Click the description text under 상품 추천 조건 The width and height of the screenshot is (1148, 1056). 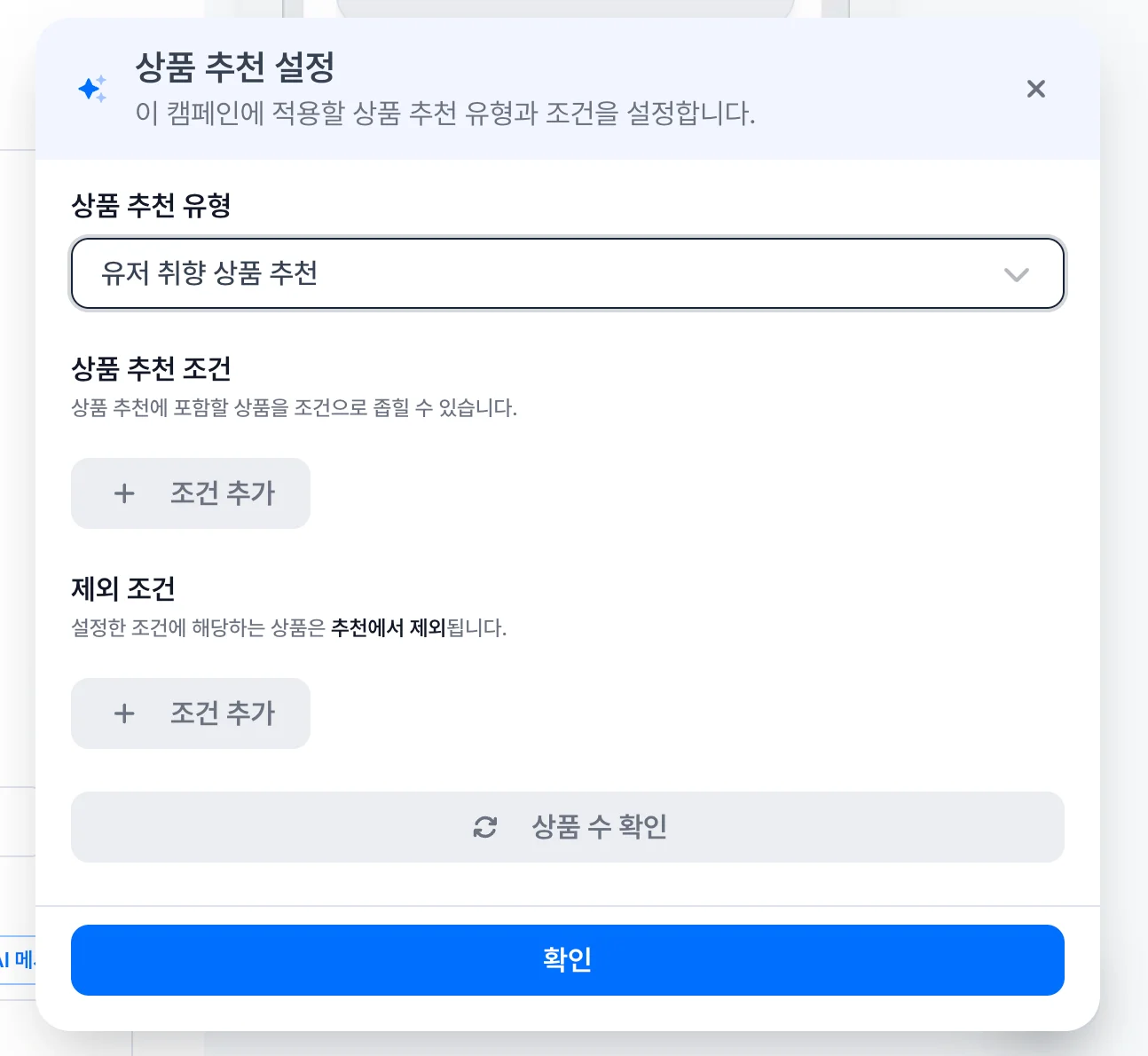(294, 408)
